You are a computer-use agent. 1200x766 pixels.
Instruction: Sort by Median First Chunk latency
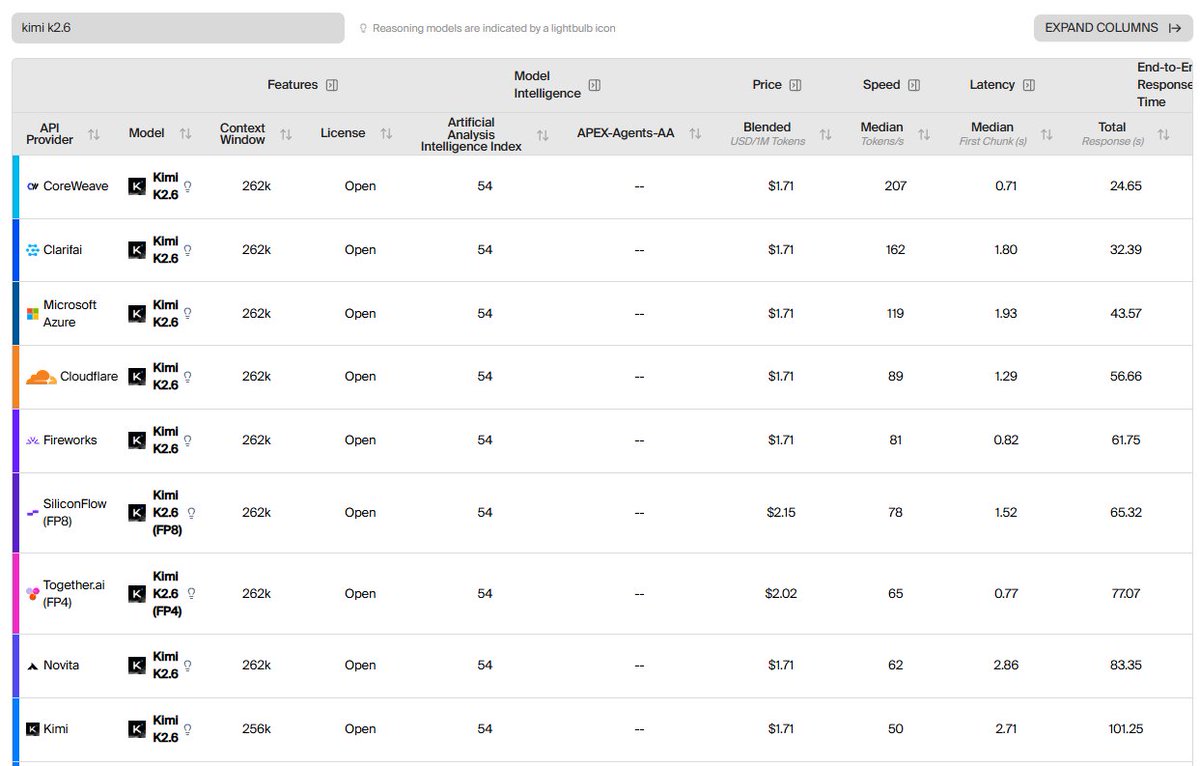pos(1047,134)
